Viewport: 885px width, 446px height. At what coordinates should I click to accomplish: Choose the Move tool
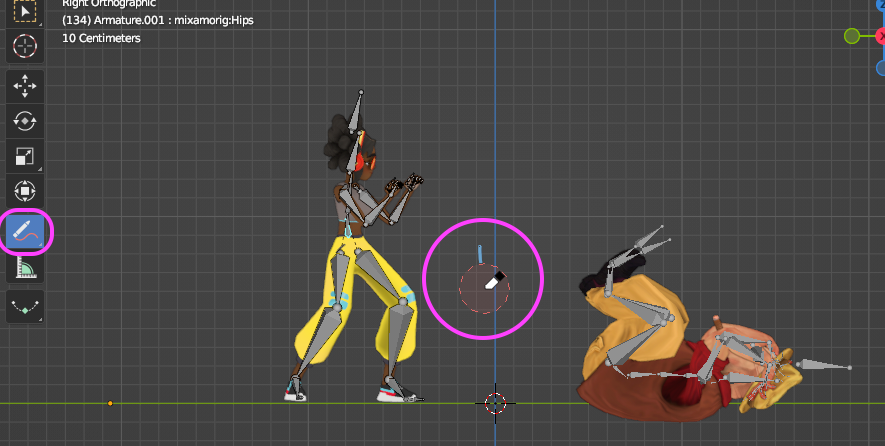(25, 86)
